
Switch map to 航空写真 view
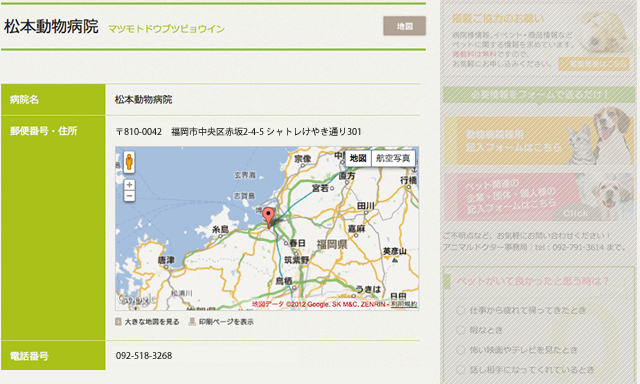point(393,158)
